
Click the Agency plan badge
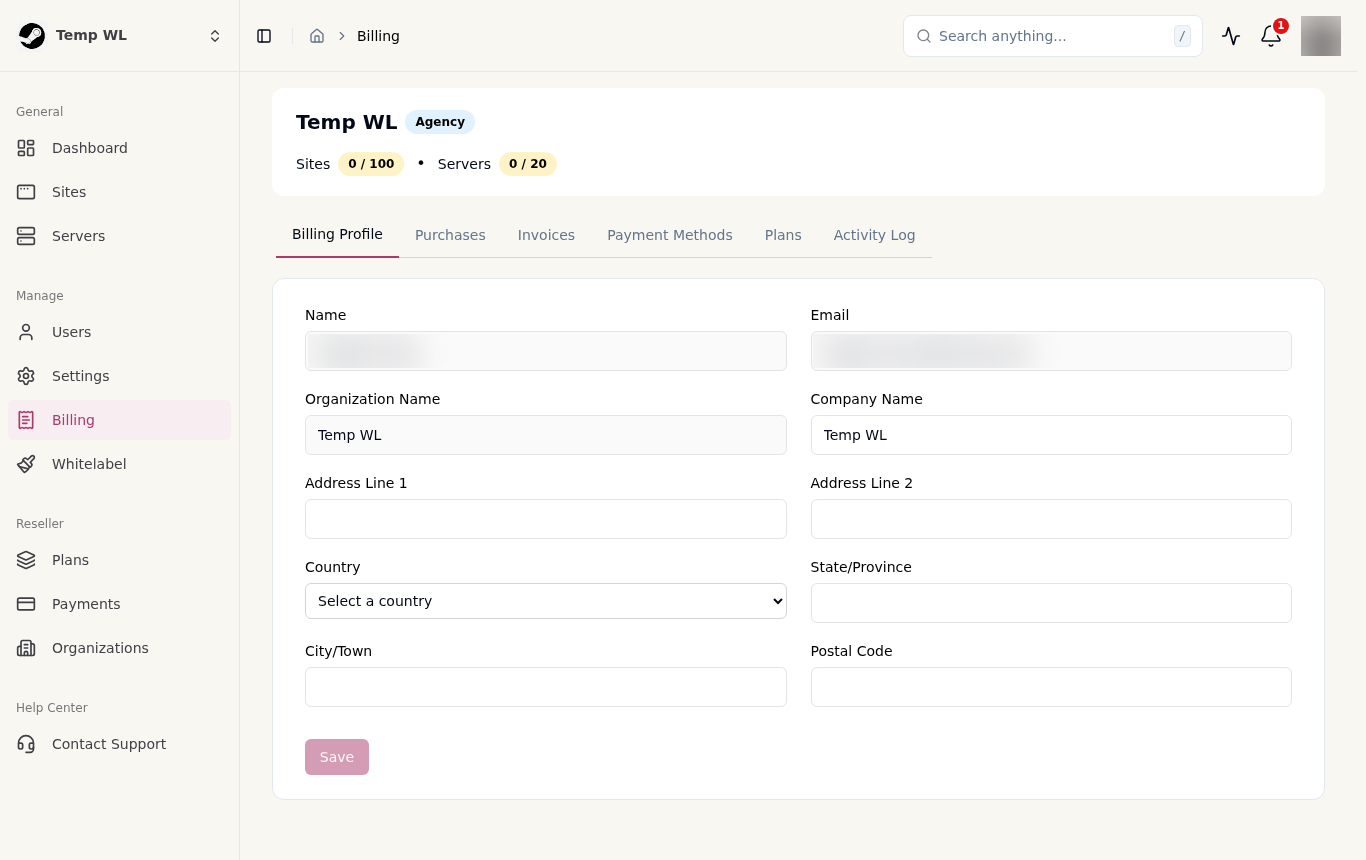click(440, 122)
